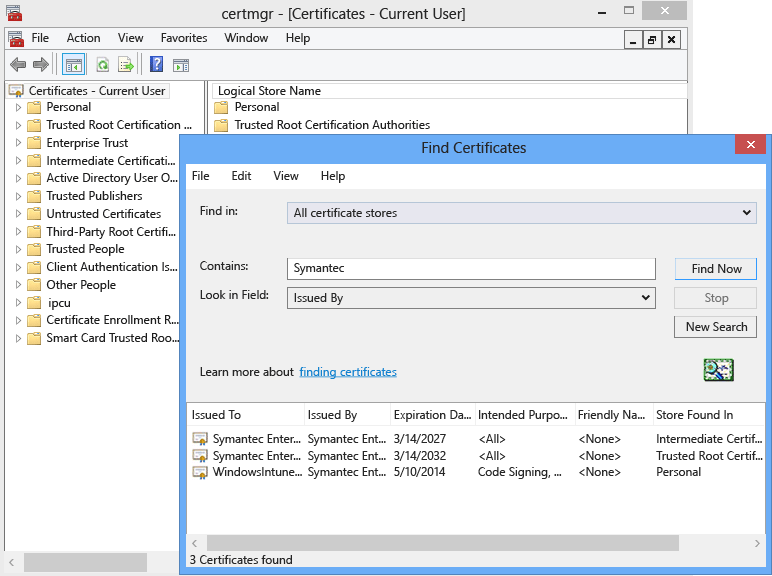Click the Contains text field
772x576 pixels.
(x=471, y=269)
